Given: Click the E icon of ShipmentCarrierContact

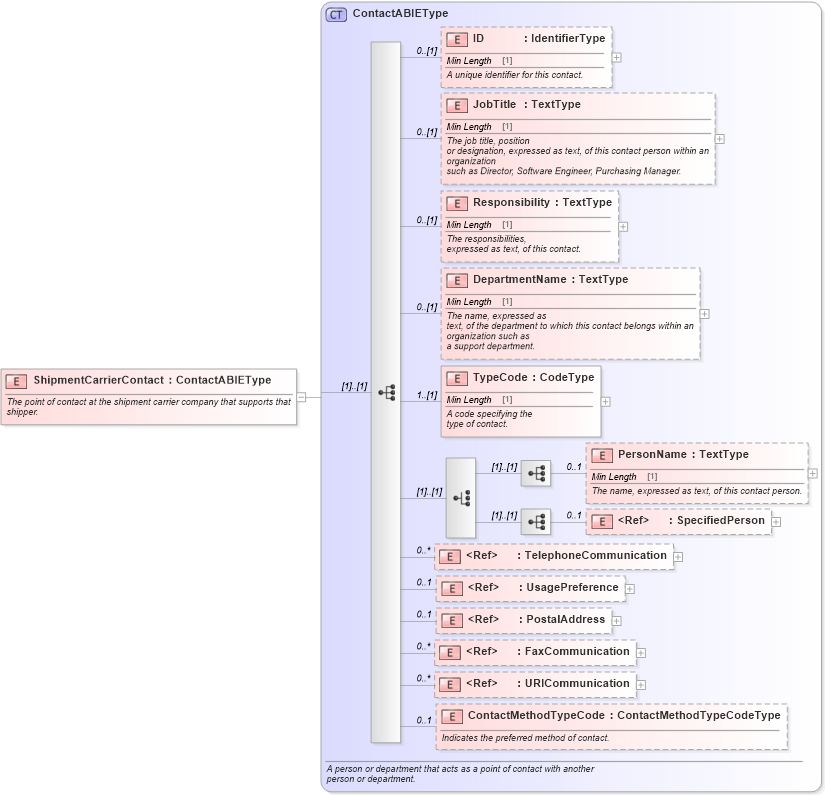Looking at the screenshot, I should [16, 381].
